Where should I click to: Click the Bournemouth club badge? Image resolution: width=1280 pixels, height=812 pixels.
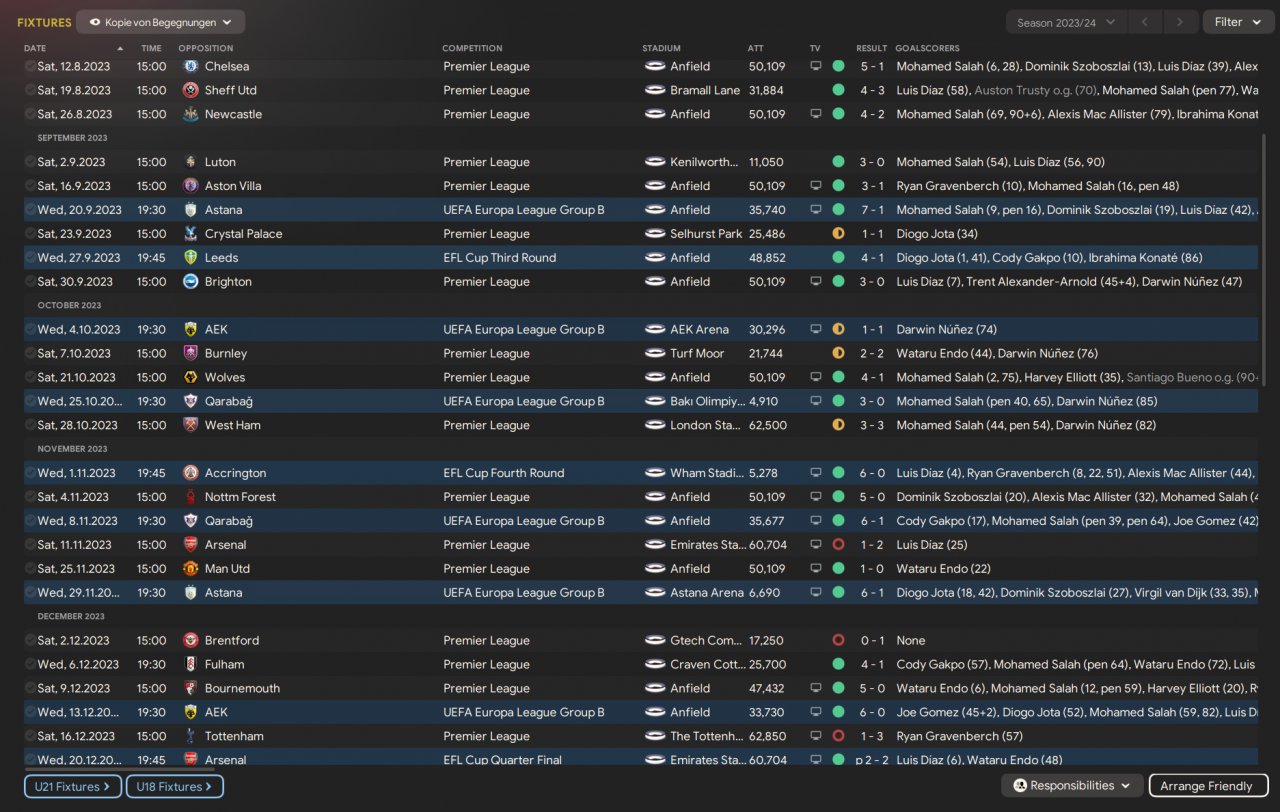191,688
